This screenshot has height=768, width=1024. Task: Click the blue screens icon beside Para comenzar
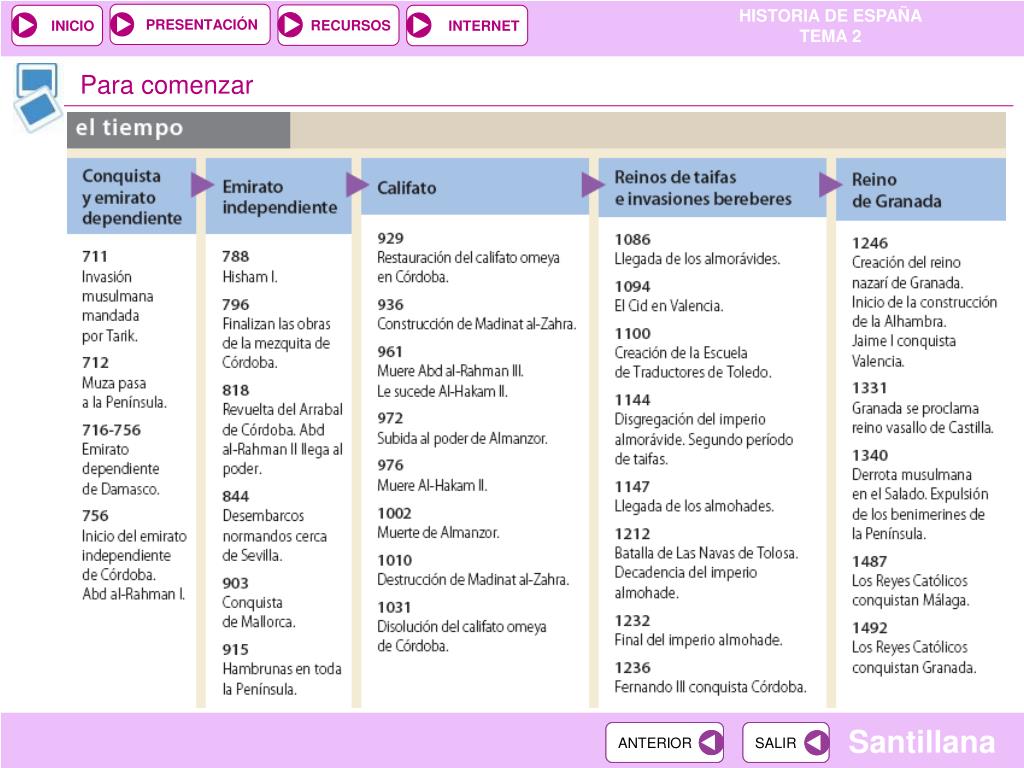[x=37, y=97]
